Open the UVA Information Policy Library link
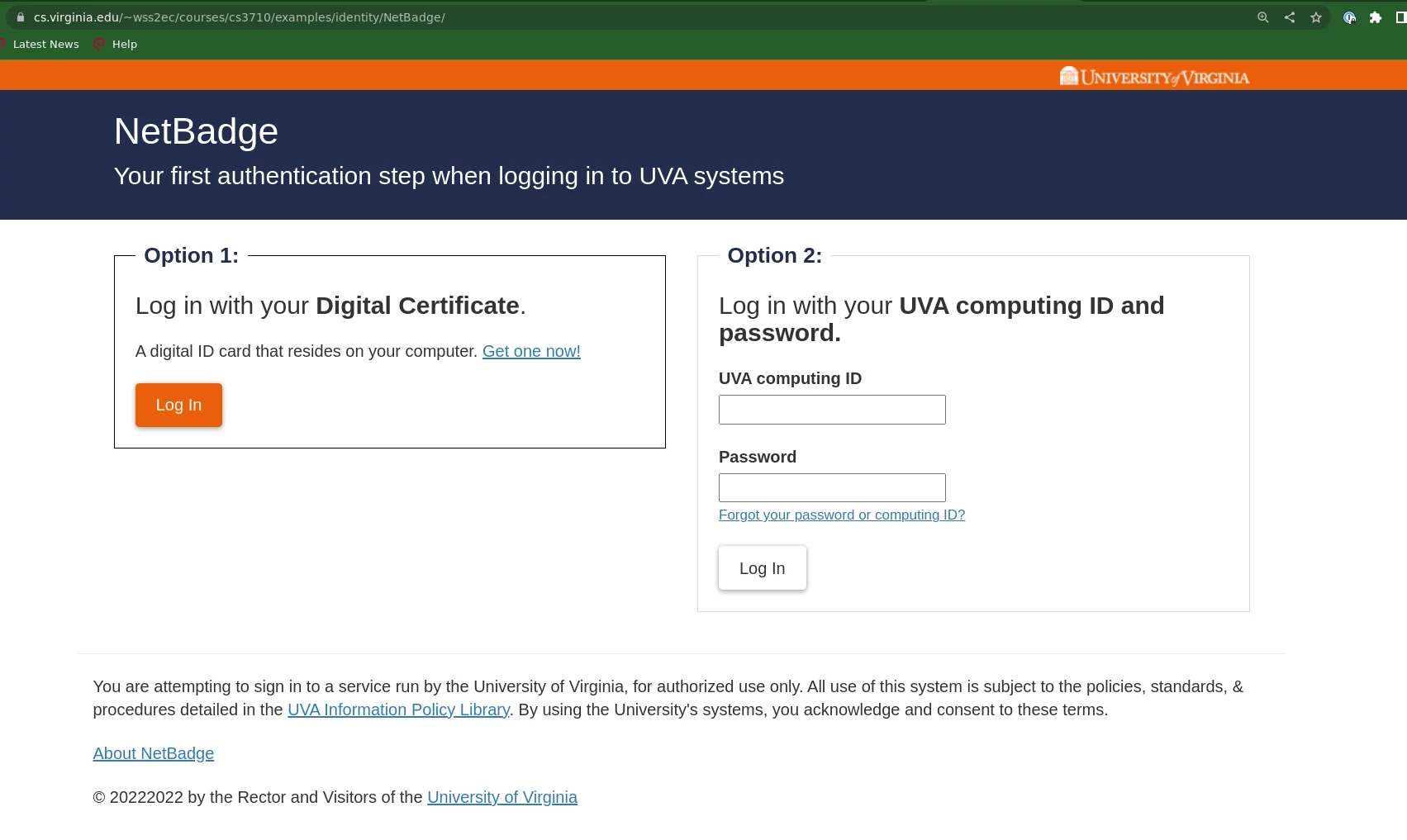The width and height of the screenshot is (1407, 840). point(398,709)
